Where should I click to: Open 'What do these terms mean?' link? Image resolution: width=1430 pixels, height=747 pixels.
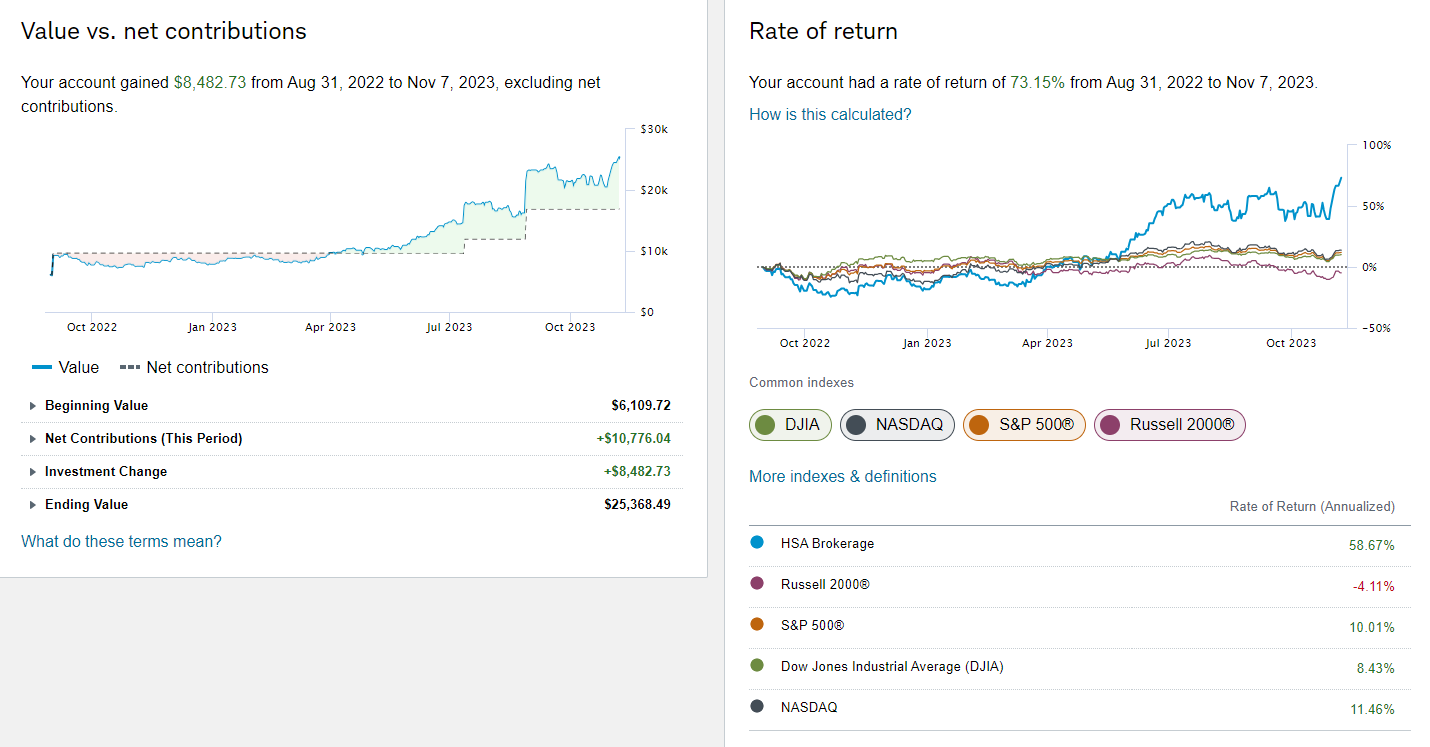point(121,541)
